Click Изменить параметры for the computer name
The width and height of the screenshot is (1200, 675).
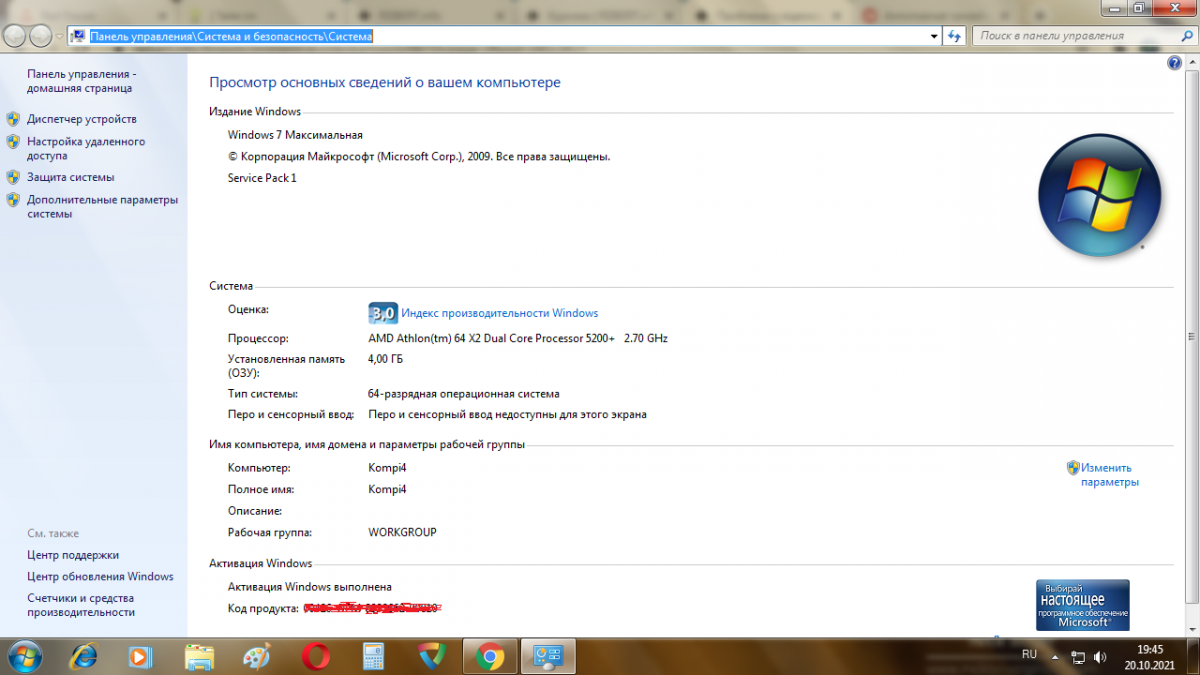1107,475
